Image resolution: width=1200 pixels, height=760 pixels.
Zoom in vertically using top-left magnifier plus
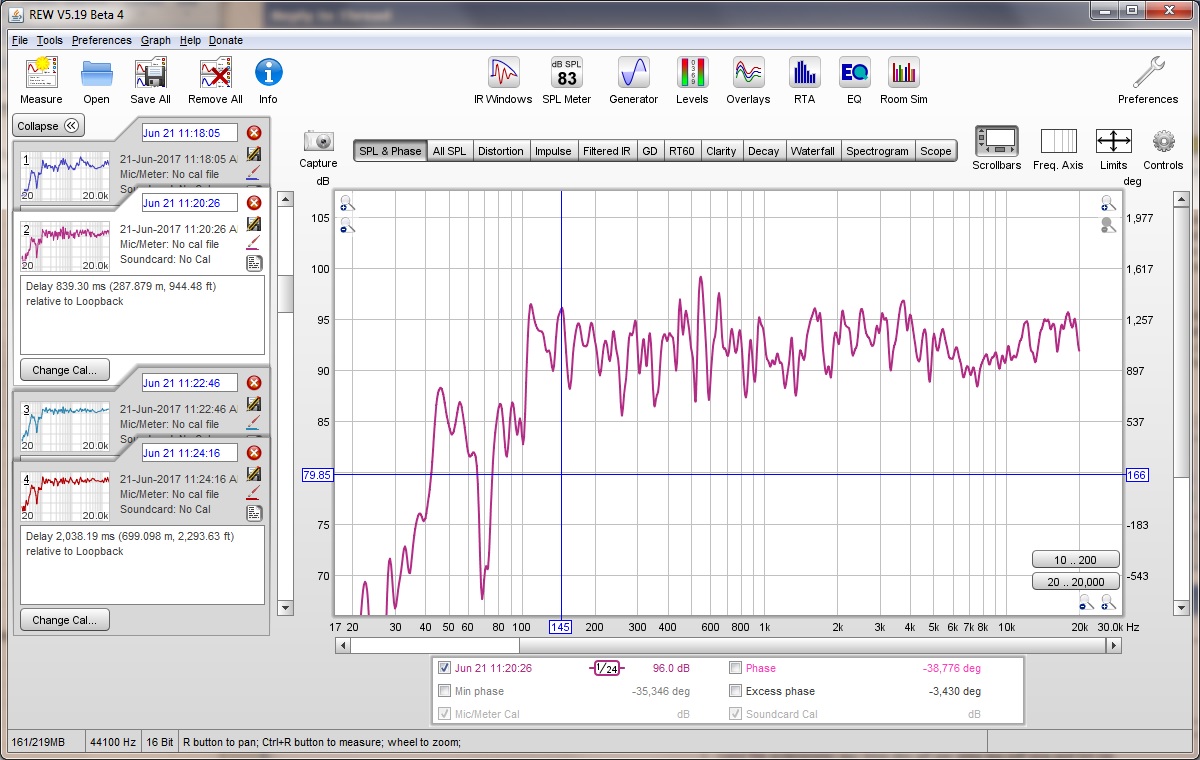click(346, 205)
